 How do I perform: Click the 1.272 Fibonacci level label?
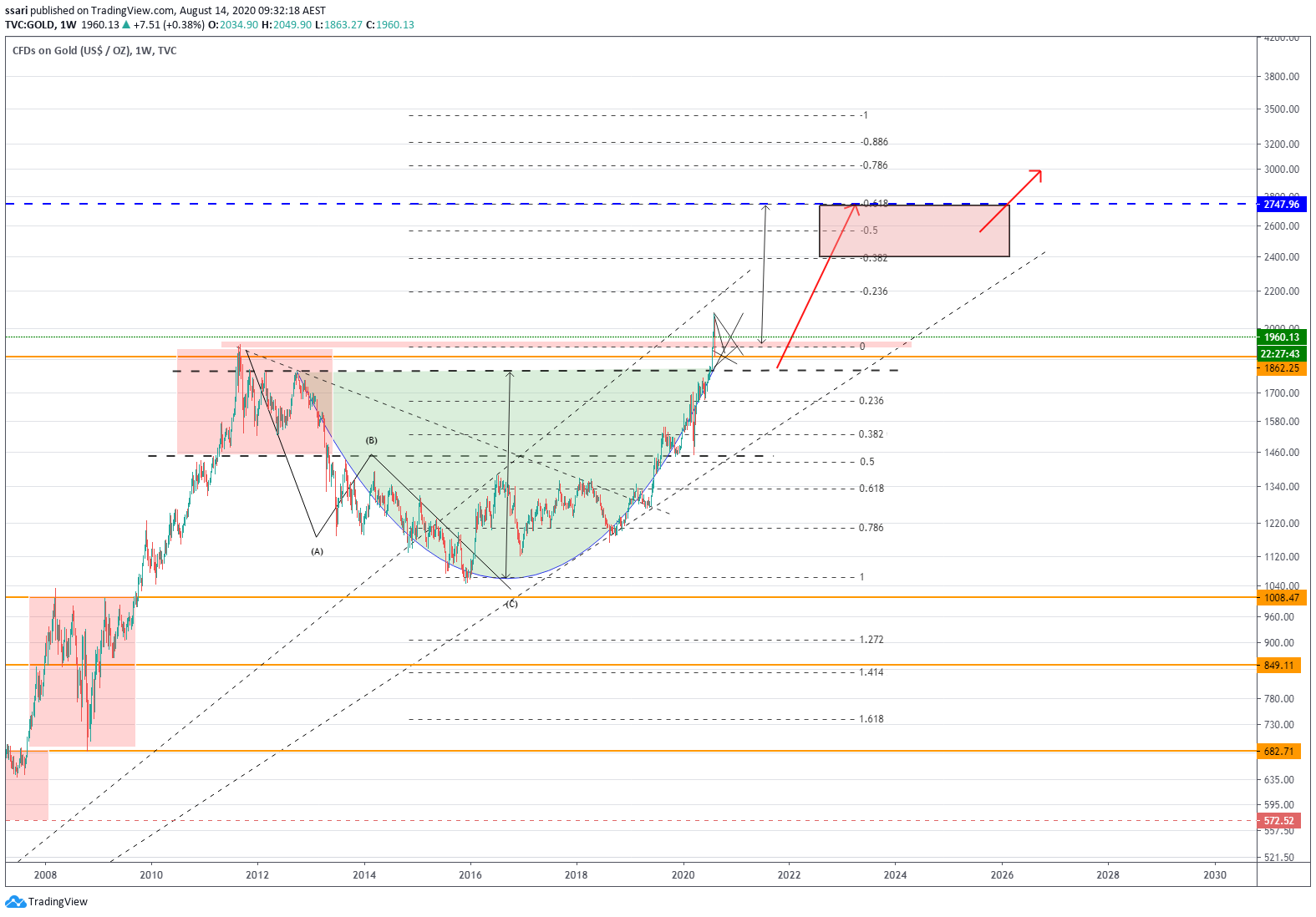click(871, 640)
